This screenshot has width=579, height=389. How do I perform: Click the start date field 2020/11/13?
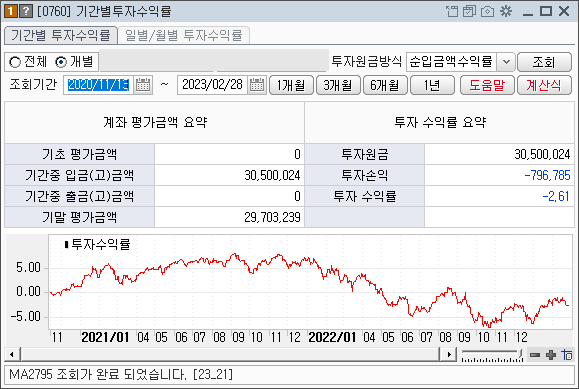click(98, 85)
